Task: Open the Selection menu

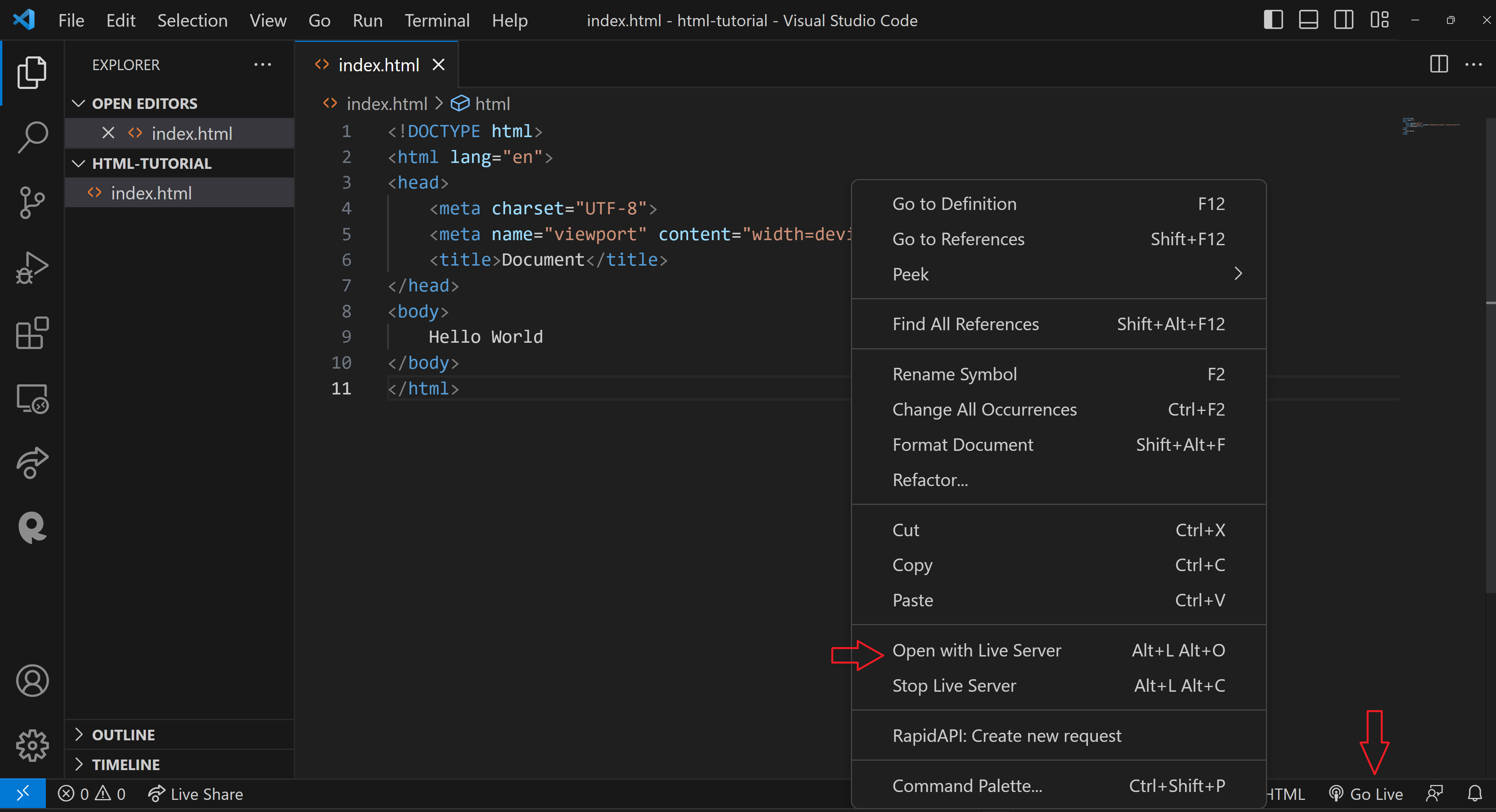Action: click(x=192, y=20)
